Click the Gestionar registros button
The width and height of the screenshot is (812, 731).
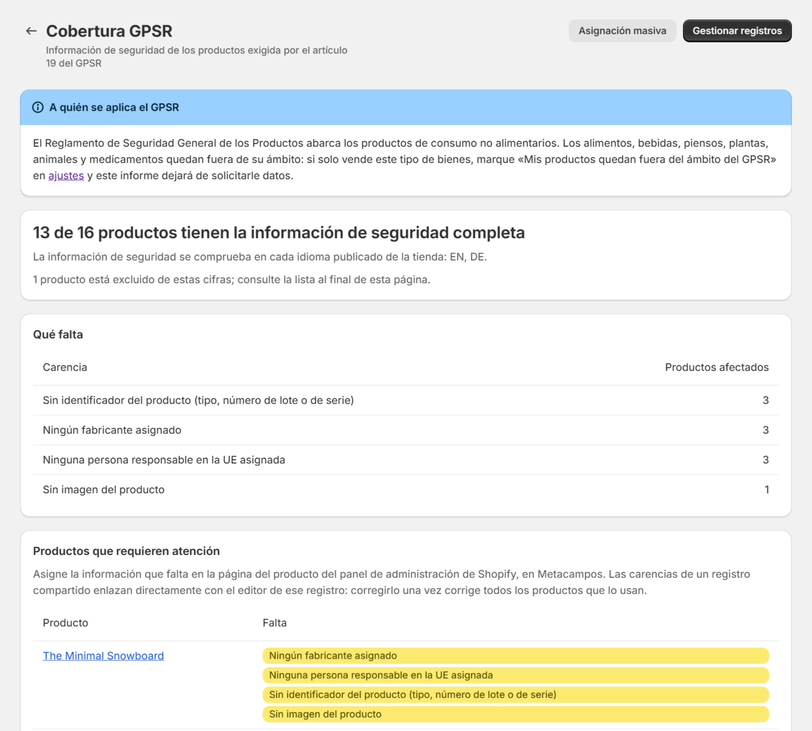737,31
